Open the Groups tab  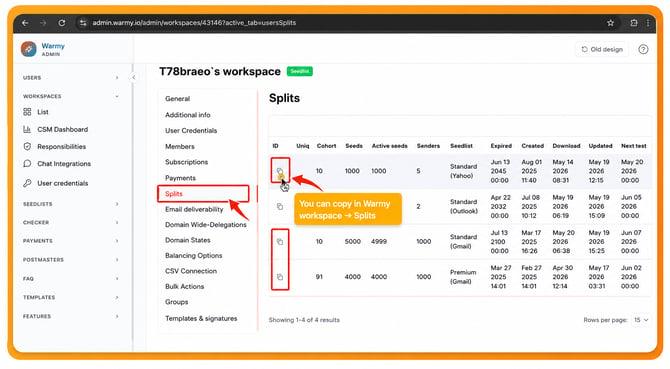176,302
